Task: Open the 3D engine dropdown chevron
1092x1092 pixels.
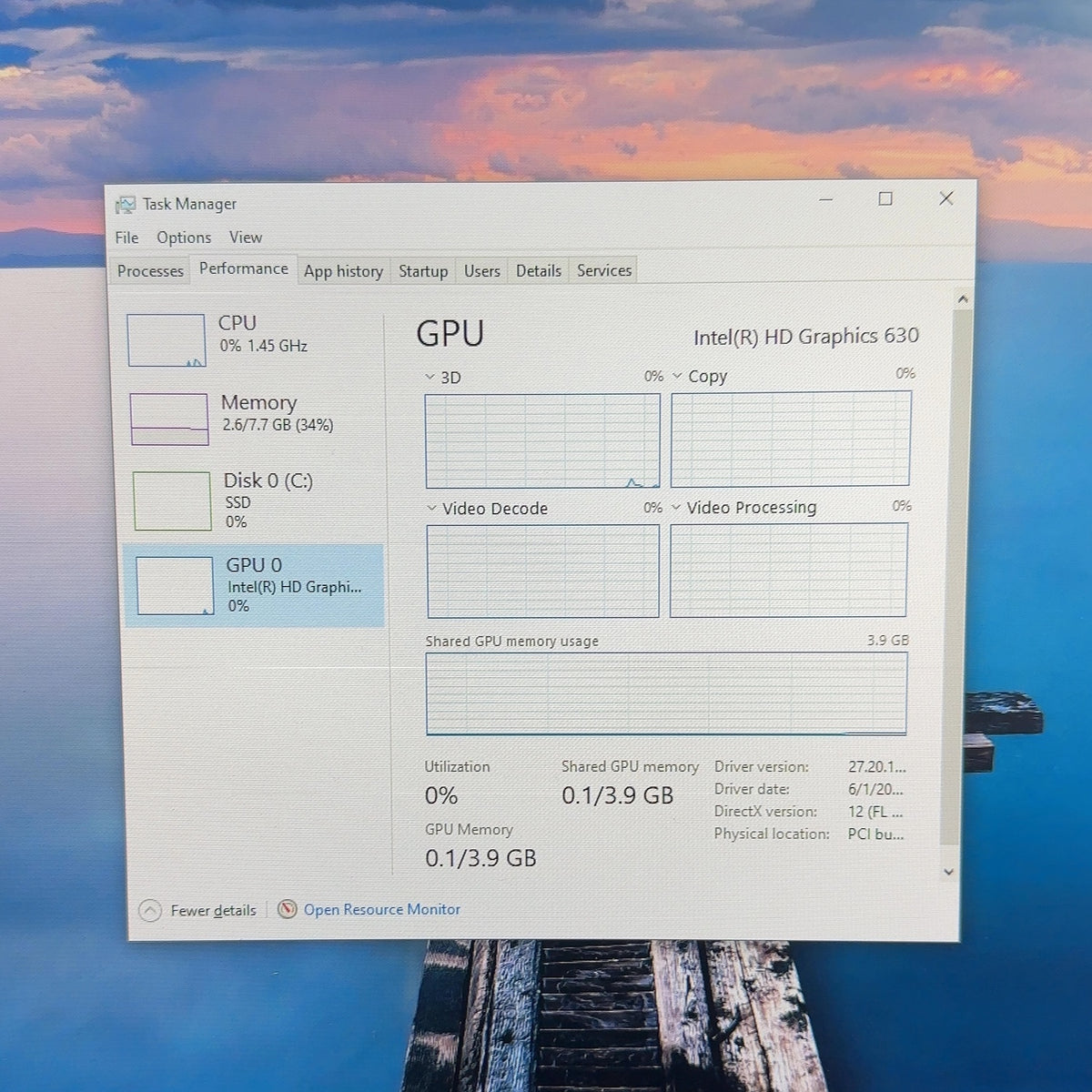Action: click(x=430, y=377)
